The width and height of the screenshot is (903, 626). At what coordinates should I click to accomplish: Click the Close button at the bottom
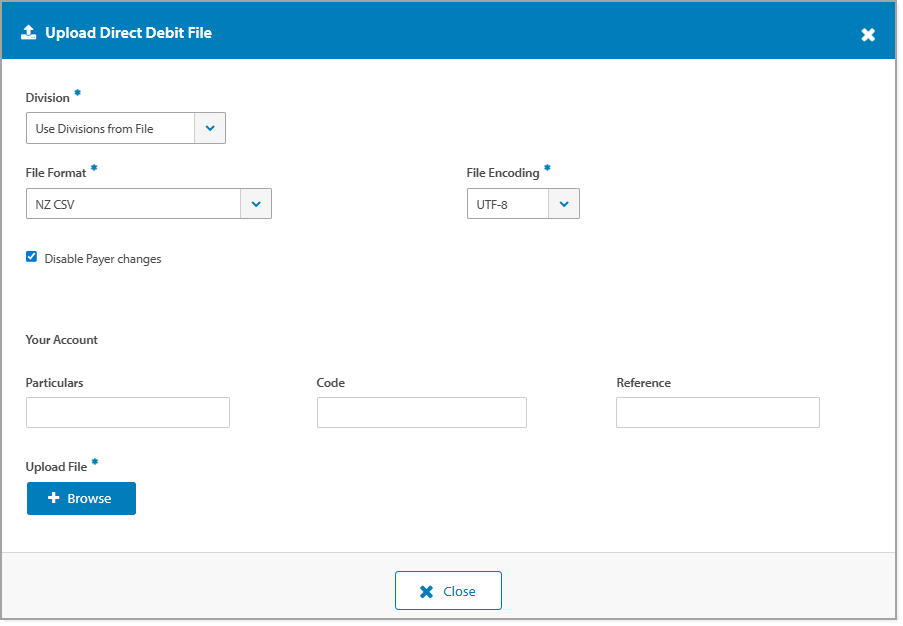point(448,590)
